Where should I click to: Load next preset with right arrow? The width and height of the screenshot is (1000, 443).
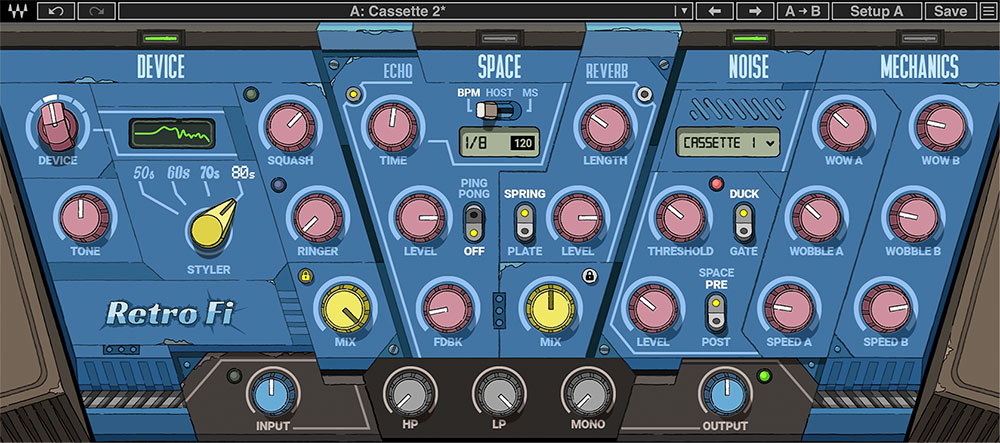click(x=755, y=11)
